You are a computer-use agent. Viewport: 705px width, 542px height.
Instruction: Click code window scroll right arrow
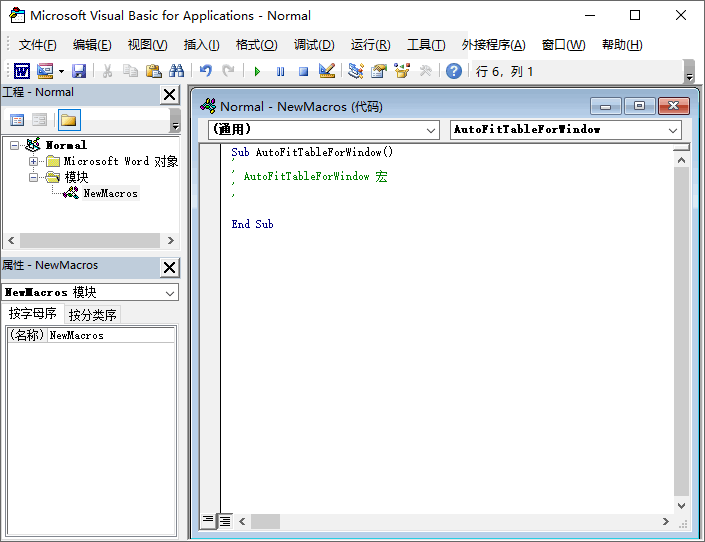pos(666,521)
